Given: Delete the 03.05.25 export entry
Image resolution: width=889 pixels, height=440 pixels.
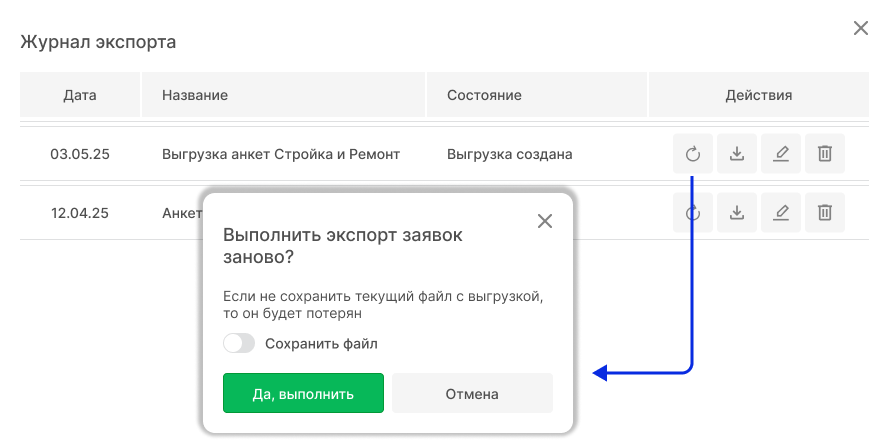Looking at the screenshot, I should click(825, 154).
